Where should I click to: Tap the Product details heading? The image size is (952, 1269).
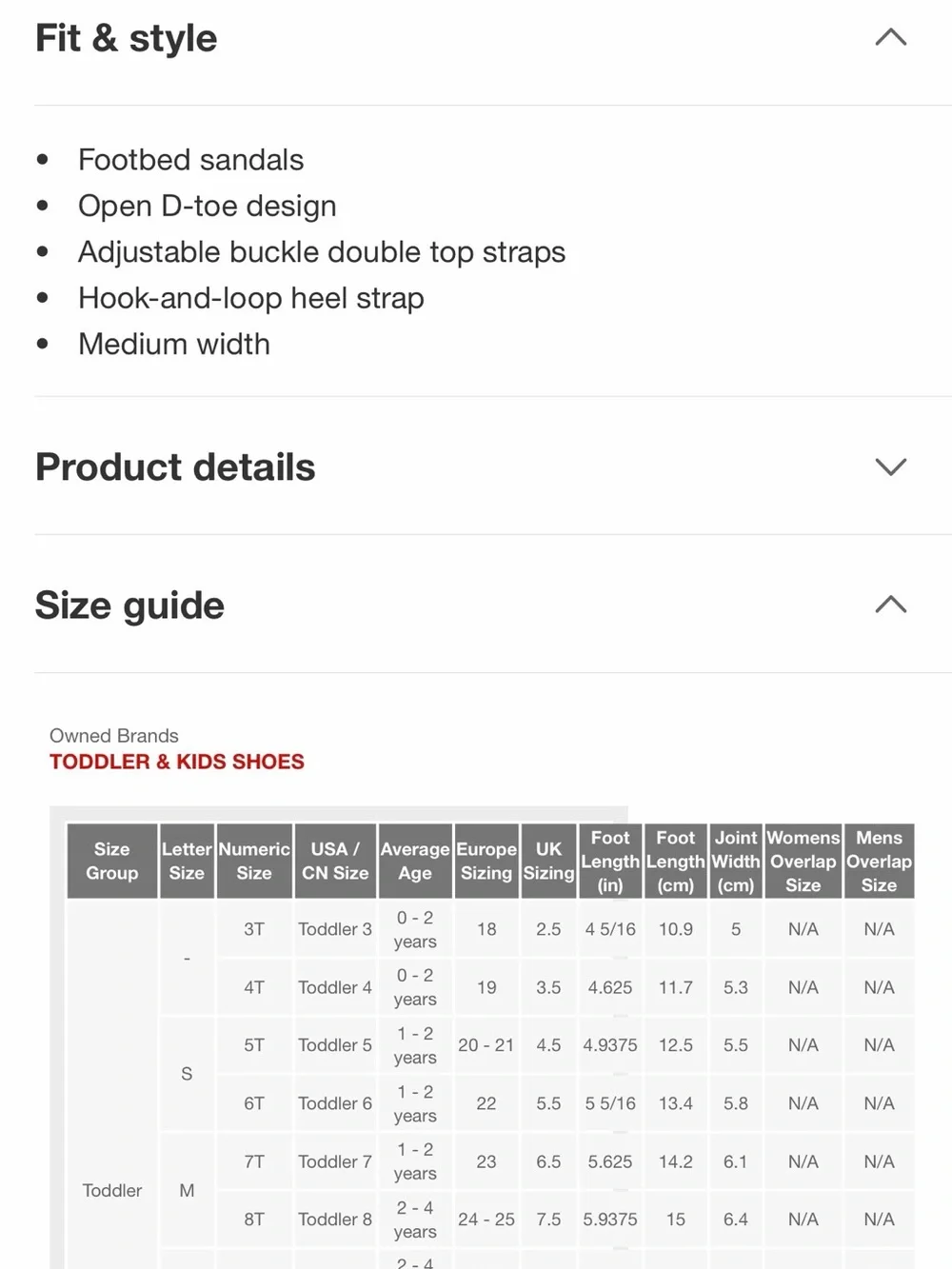click(175, 466)
